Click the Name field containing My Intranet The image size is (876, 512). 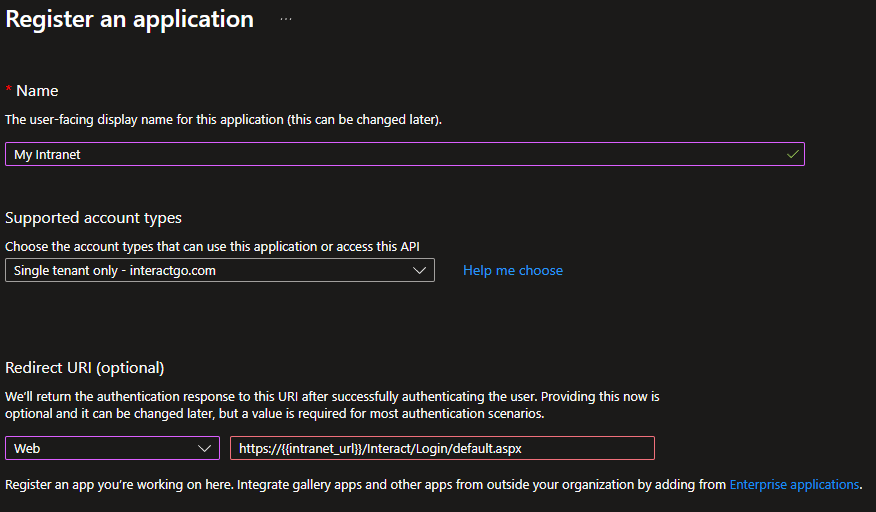[x=404, y=154]
